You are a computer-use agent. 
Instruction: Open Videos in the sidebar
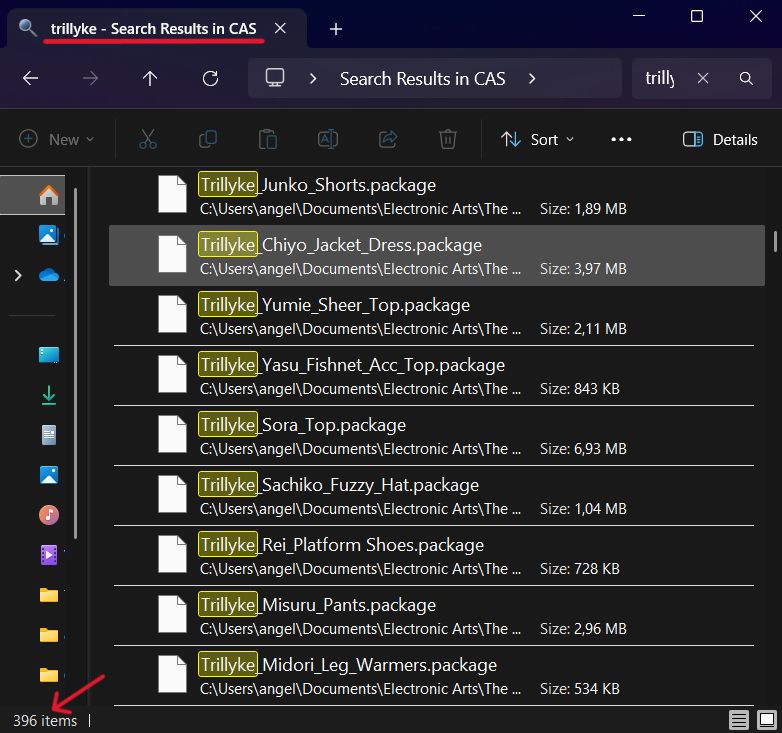[x=48, y=554]
